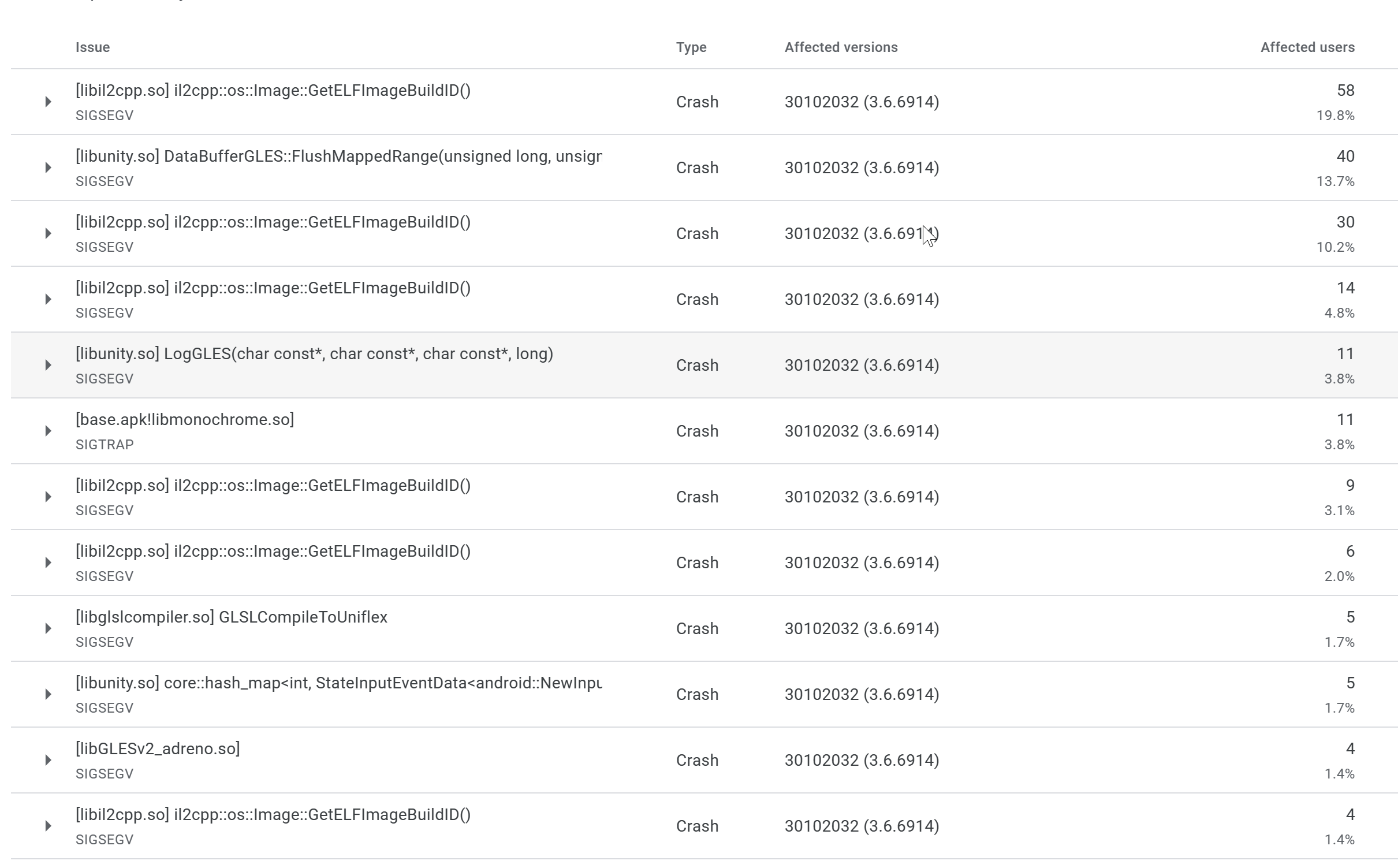
Task: Expand the DataBufferGLES::FlushMappedRange issue row
Action: click(x=48, y=167)
